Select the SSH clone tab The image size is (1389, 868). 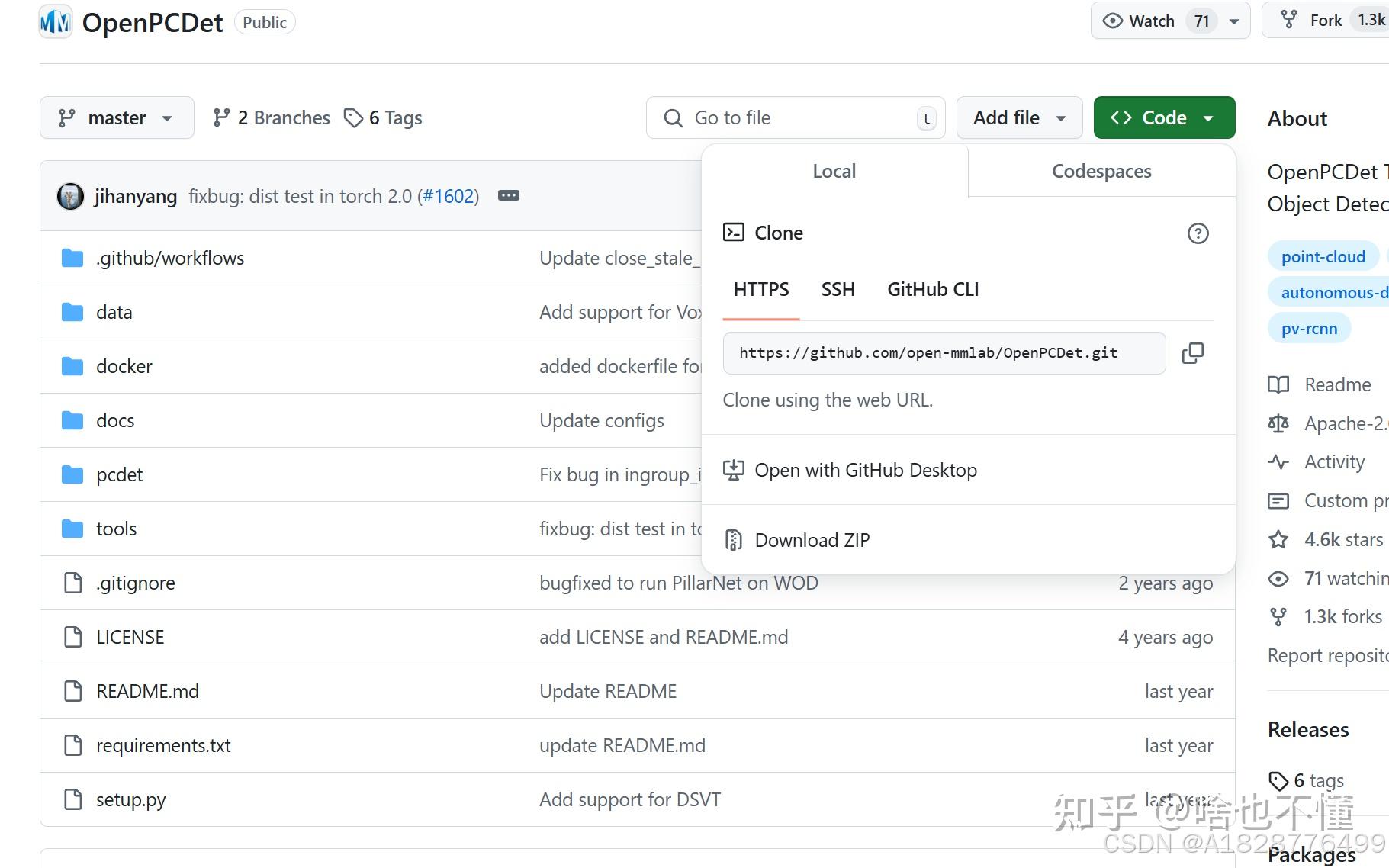click(838, 289)
